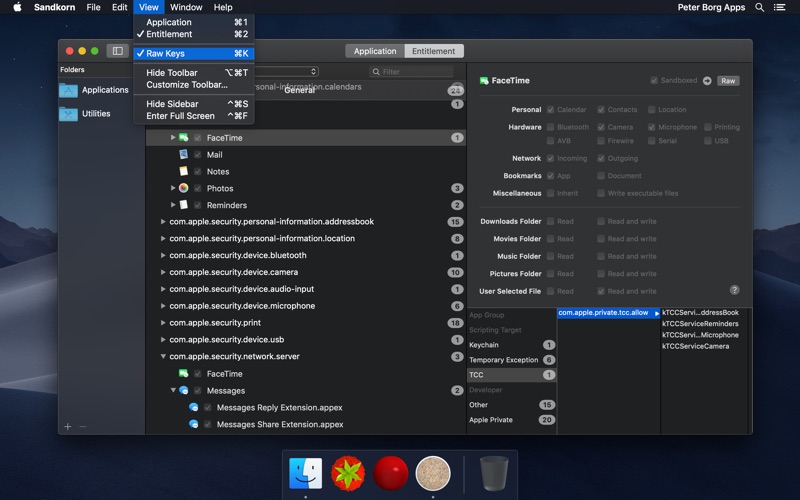The width and height of the screenshot is (800, 500).
Task: Click the Messages Share Extension icon
Action: tap(193, 424)
